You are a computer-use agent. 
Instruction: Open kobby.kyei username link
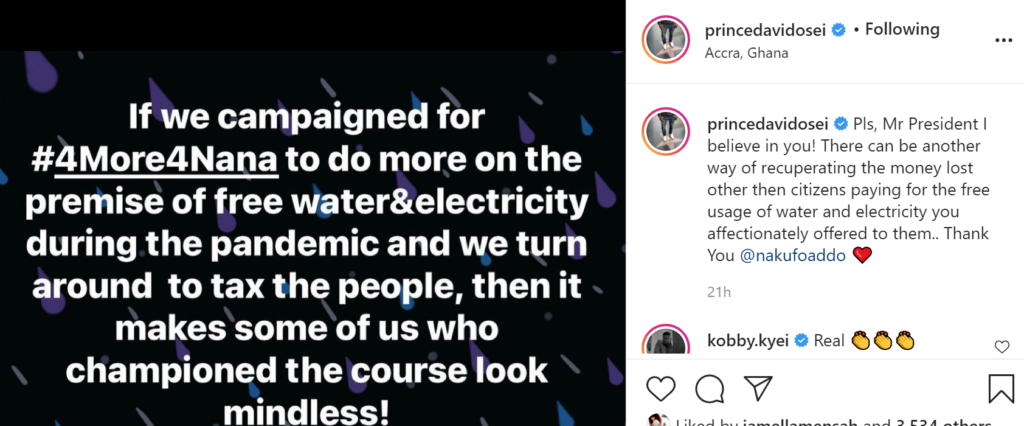tap(748, 340)
